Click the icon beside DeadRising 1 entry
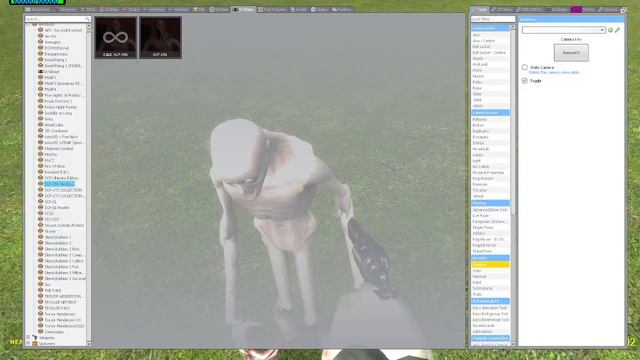Screen dimensions: 640x360 coord(40,60)
